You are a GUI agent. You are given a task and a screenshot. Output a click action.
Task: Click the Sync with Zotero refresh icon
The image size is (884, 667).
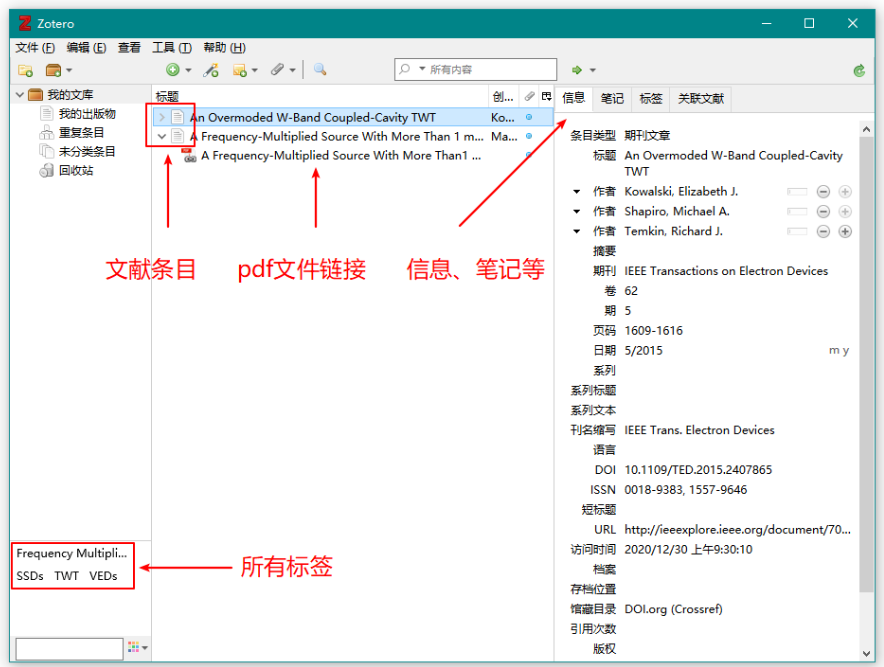click(x=859, y=70)
